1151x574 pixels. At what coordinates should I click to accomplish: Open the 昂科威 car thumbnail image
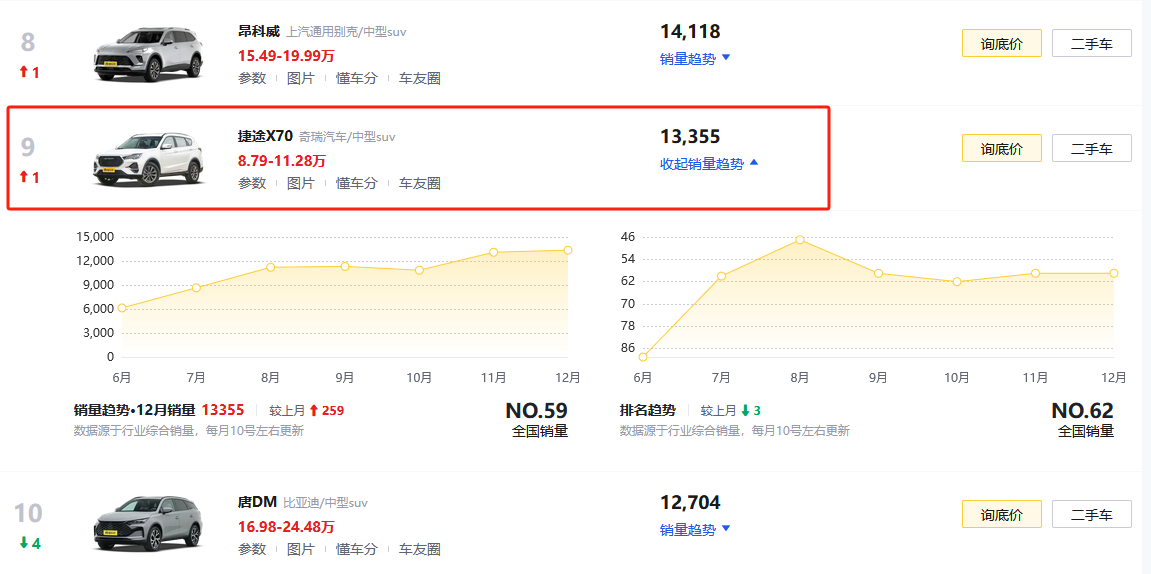tap(148, 54)
